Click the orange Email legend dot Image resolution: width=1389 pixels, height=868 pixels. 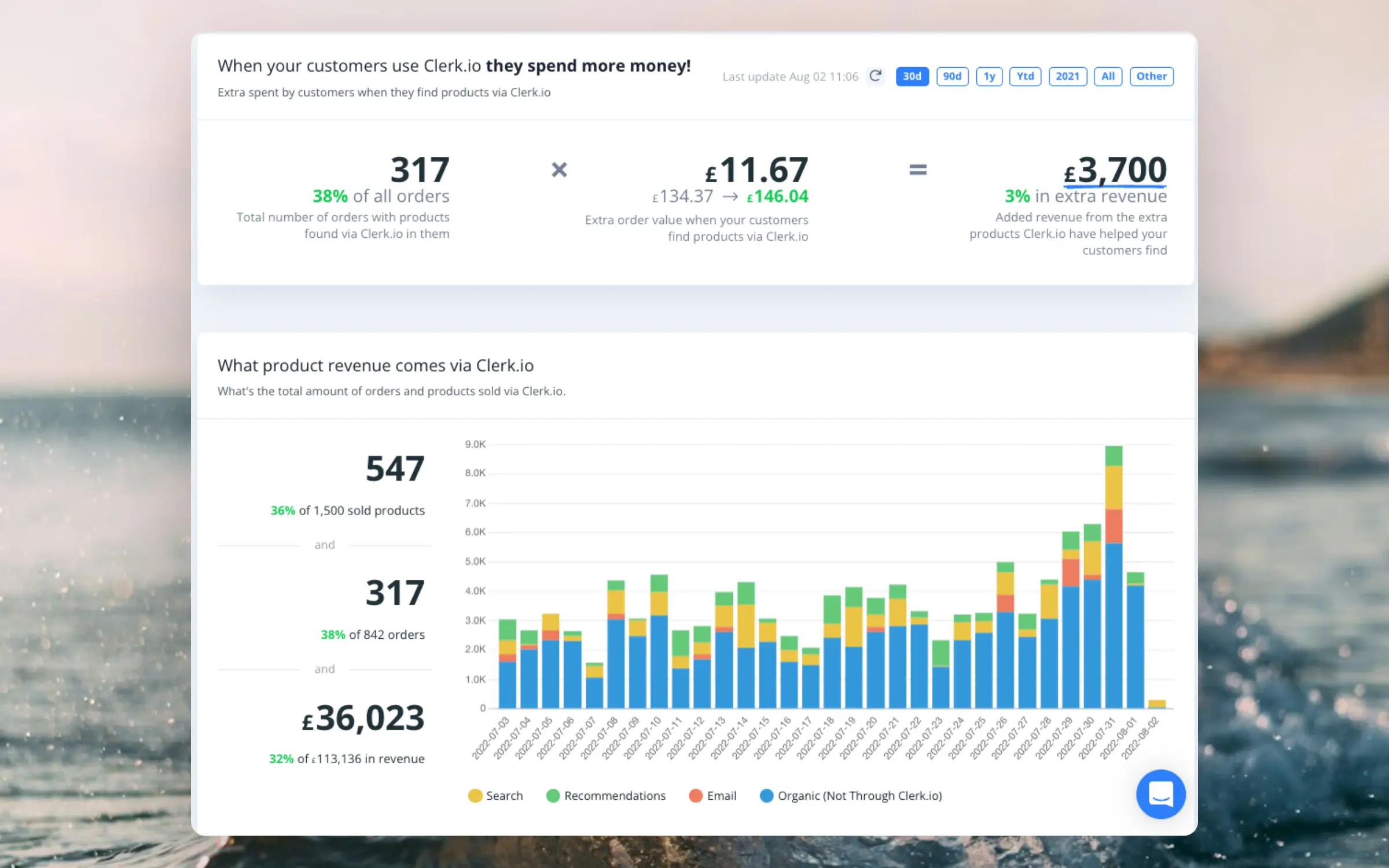pyautogui.click(x=696, y=796)
